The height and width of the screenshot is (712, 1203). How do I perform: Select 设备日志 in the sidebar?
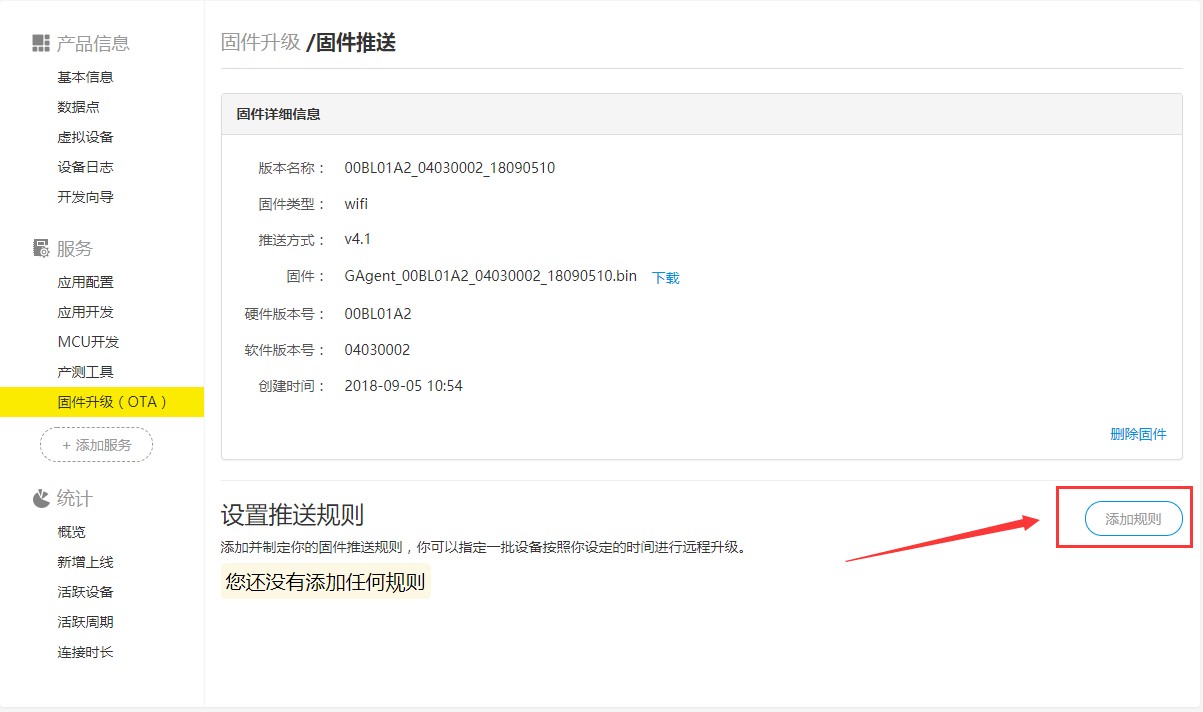(85, 167)
